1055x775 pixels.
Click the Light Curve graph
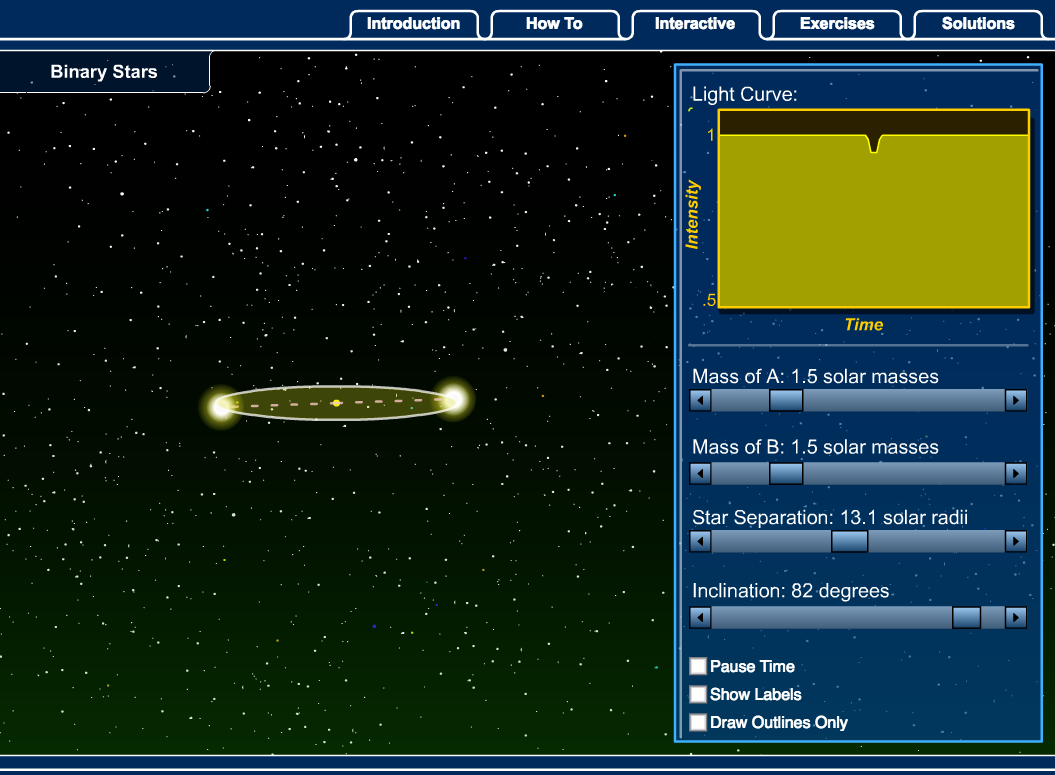pyautogui.click(x=872, y=210)
